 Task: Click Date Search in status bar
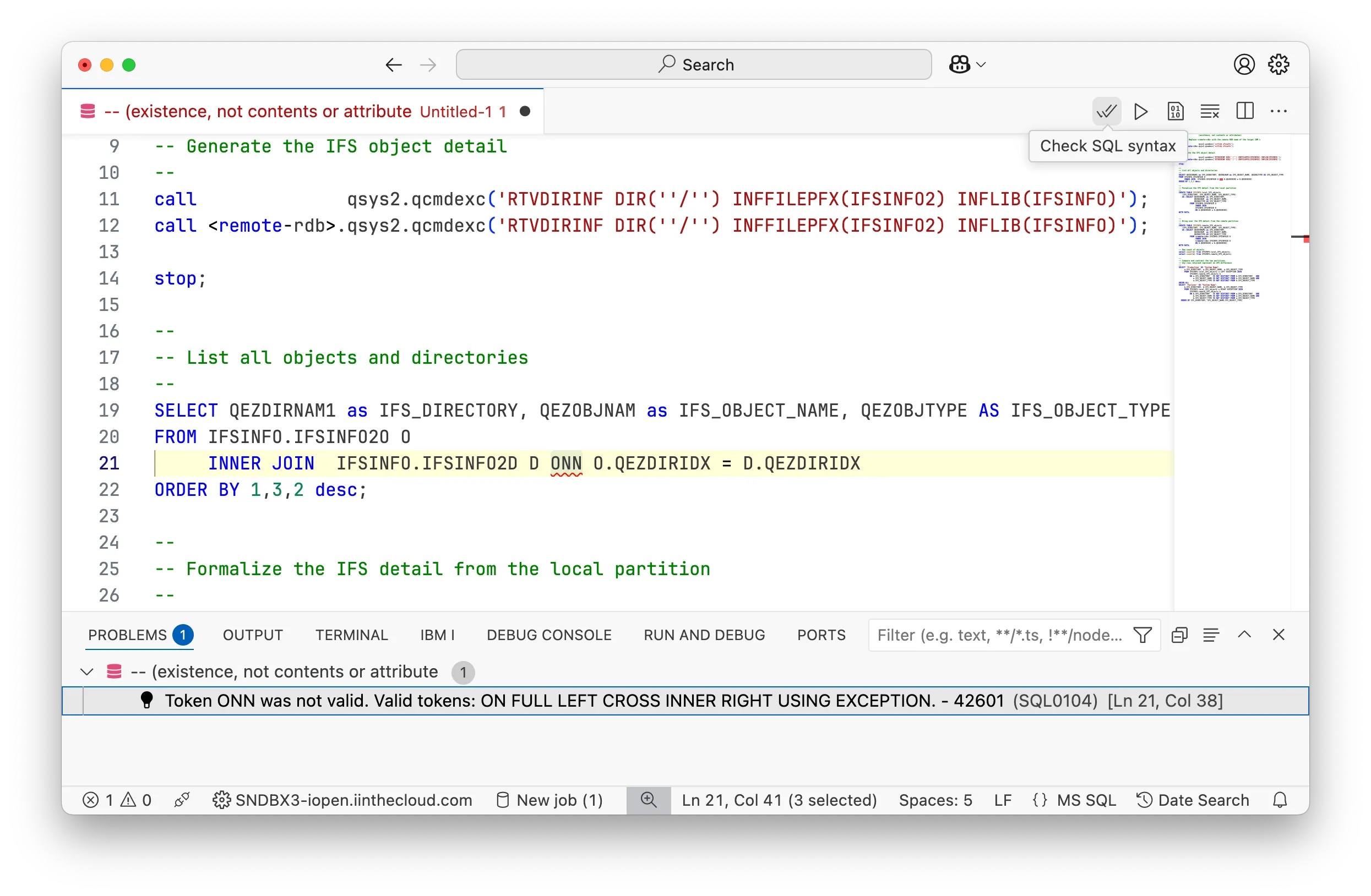coord(1193,800)
